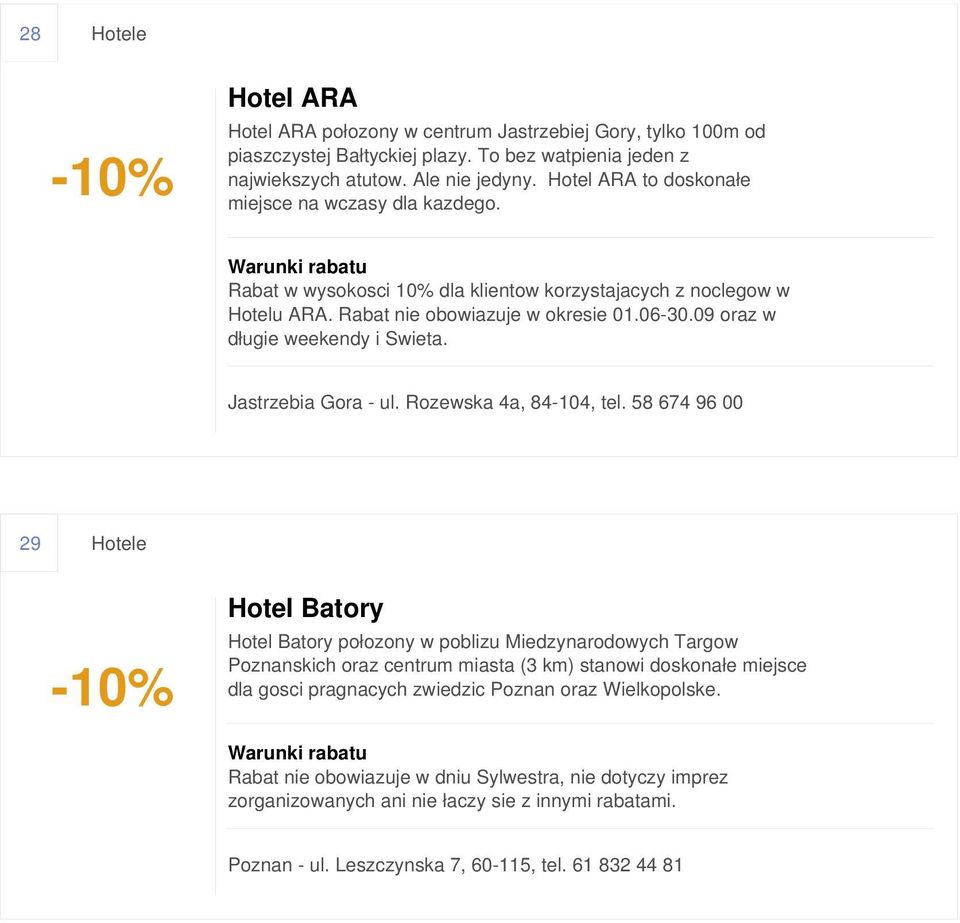Click the -10% discount for Hotel Batory

113,687
